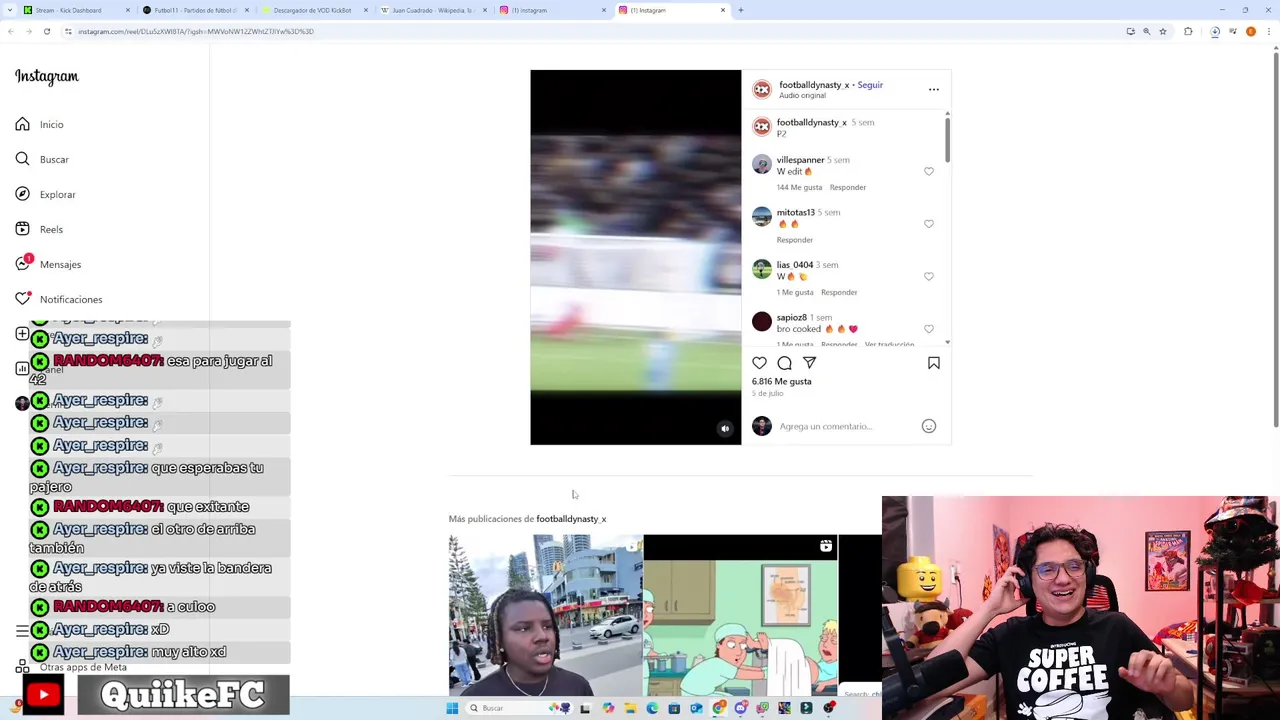Go back in browser history
The width and height of the screenshot is (1280, 720).
click(x=10, y=31)
